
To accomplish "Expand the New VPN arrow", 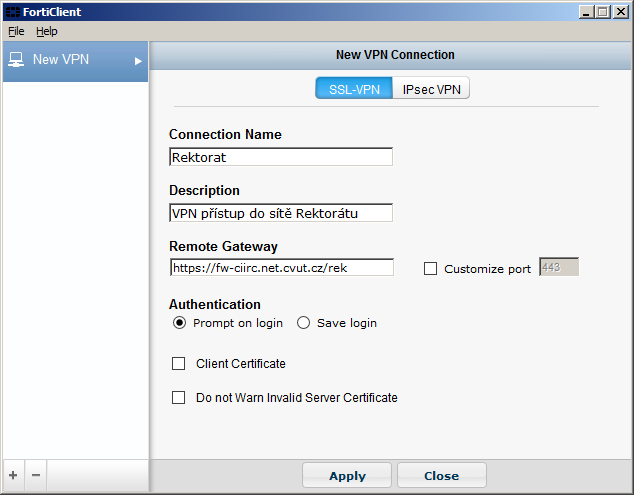I will point(138,61).
